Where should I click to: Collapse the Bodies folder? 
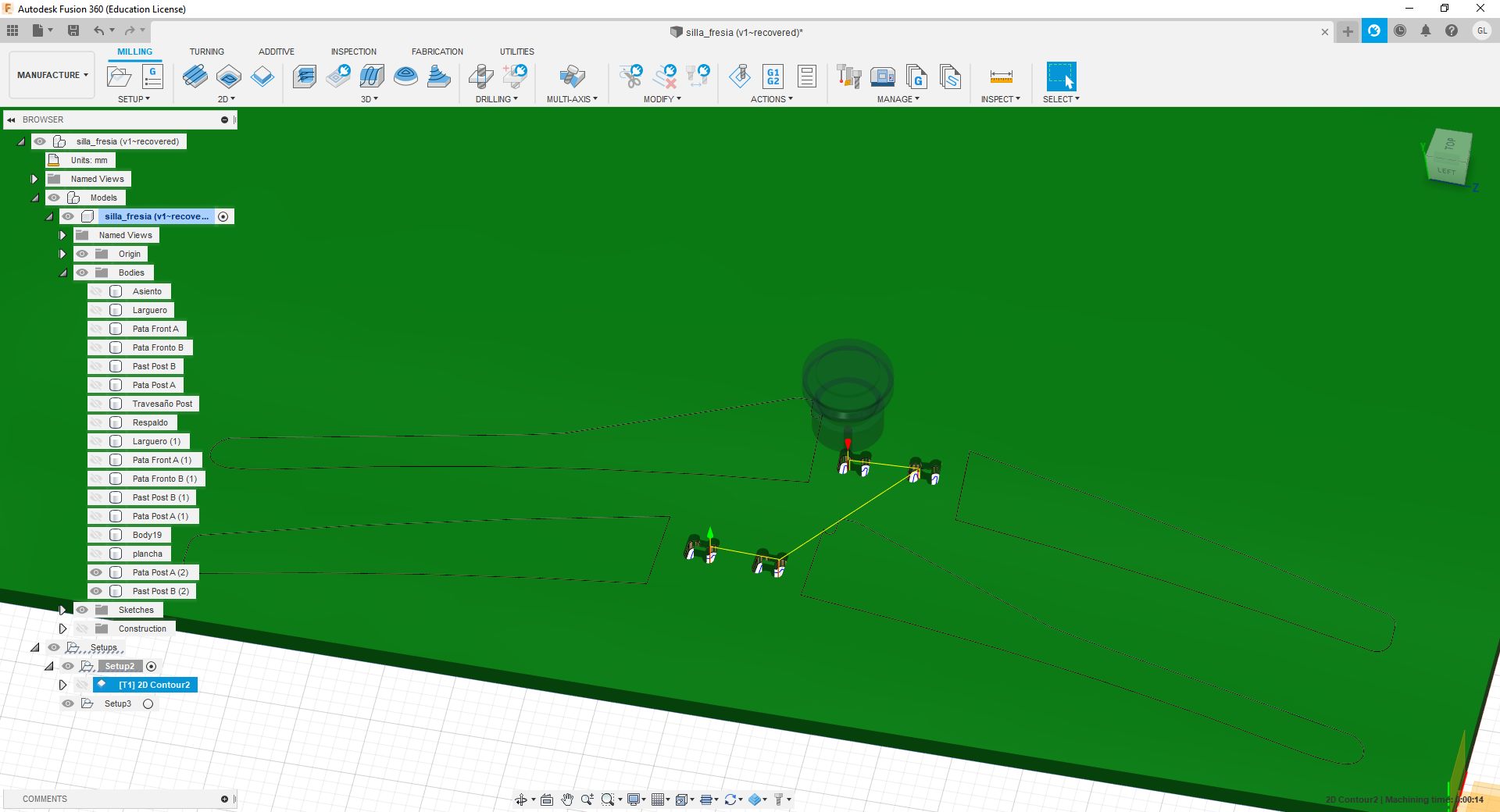point(63,272)
